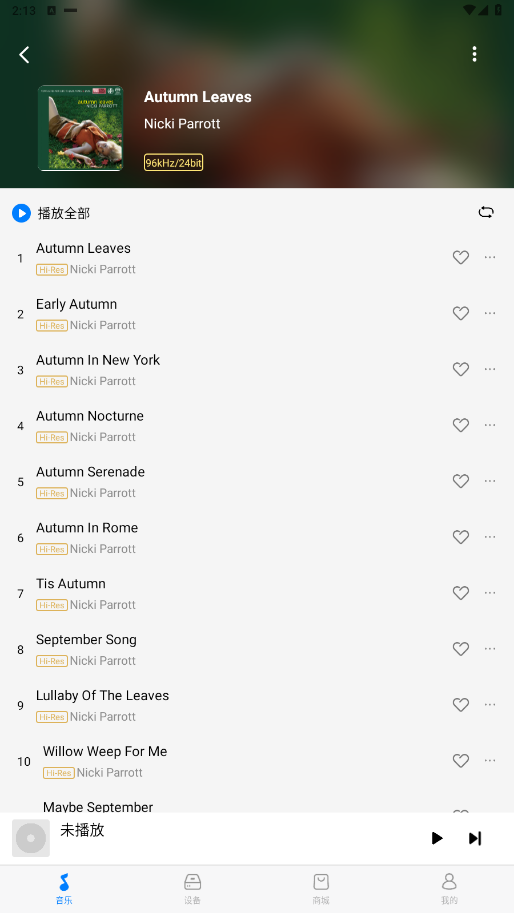The width and height of the screenshot is (514, 913).
Task: Click the blue Play All icon
Action: pyautogui.click(x=22, y=213)
